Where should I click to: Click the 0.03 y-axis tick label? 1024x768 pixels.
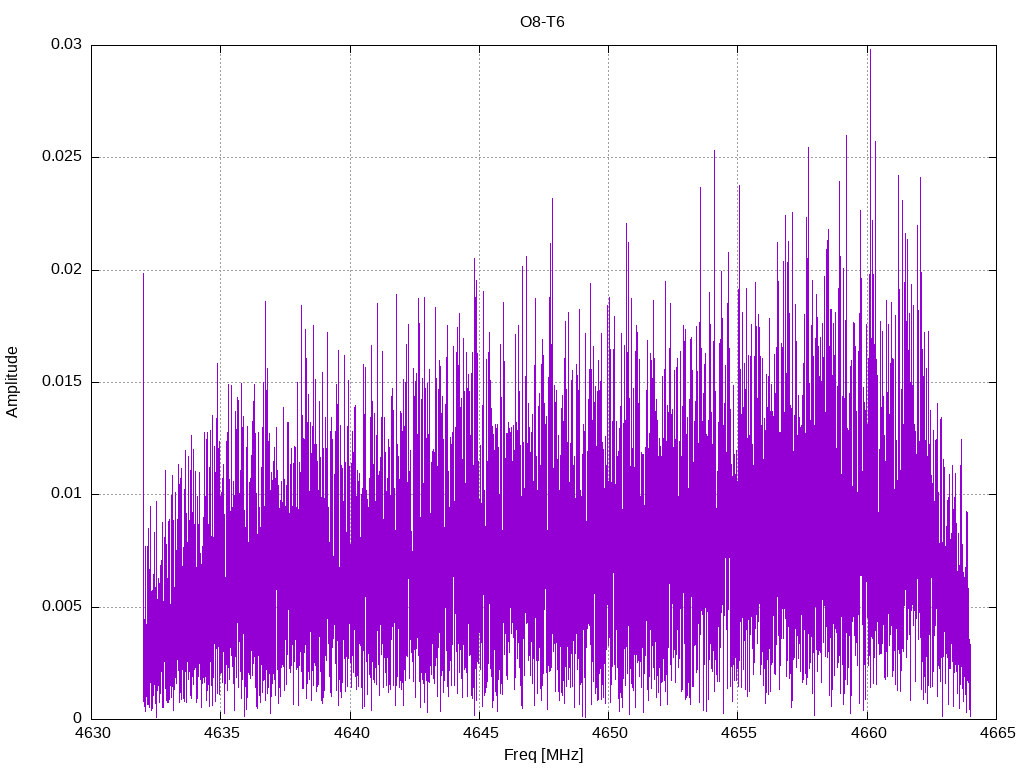(67, 44)
